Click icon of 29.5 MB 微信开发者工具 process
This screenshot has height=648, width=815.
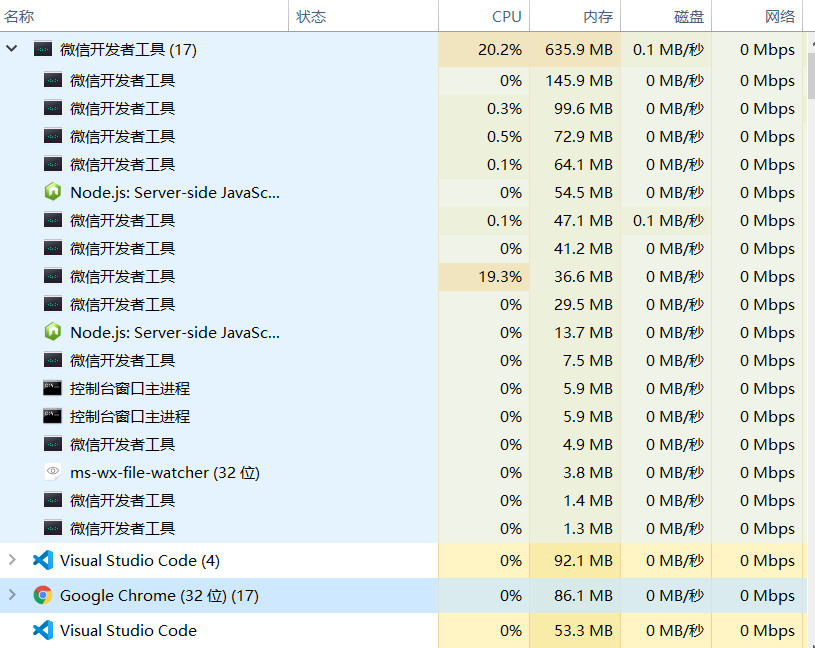pos(53,304)
